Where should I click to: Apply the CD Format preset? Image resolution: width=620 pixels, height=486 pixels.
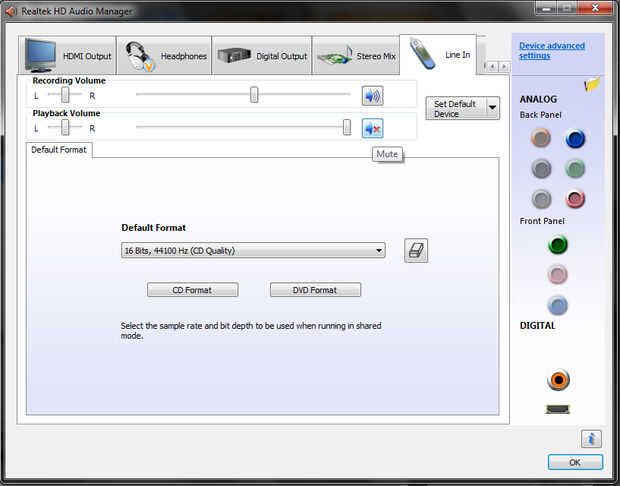[x=193, y=290]
